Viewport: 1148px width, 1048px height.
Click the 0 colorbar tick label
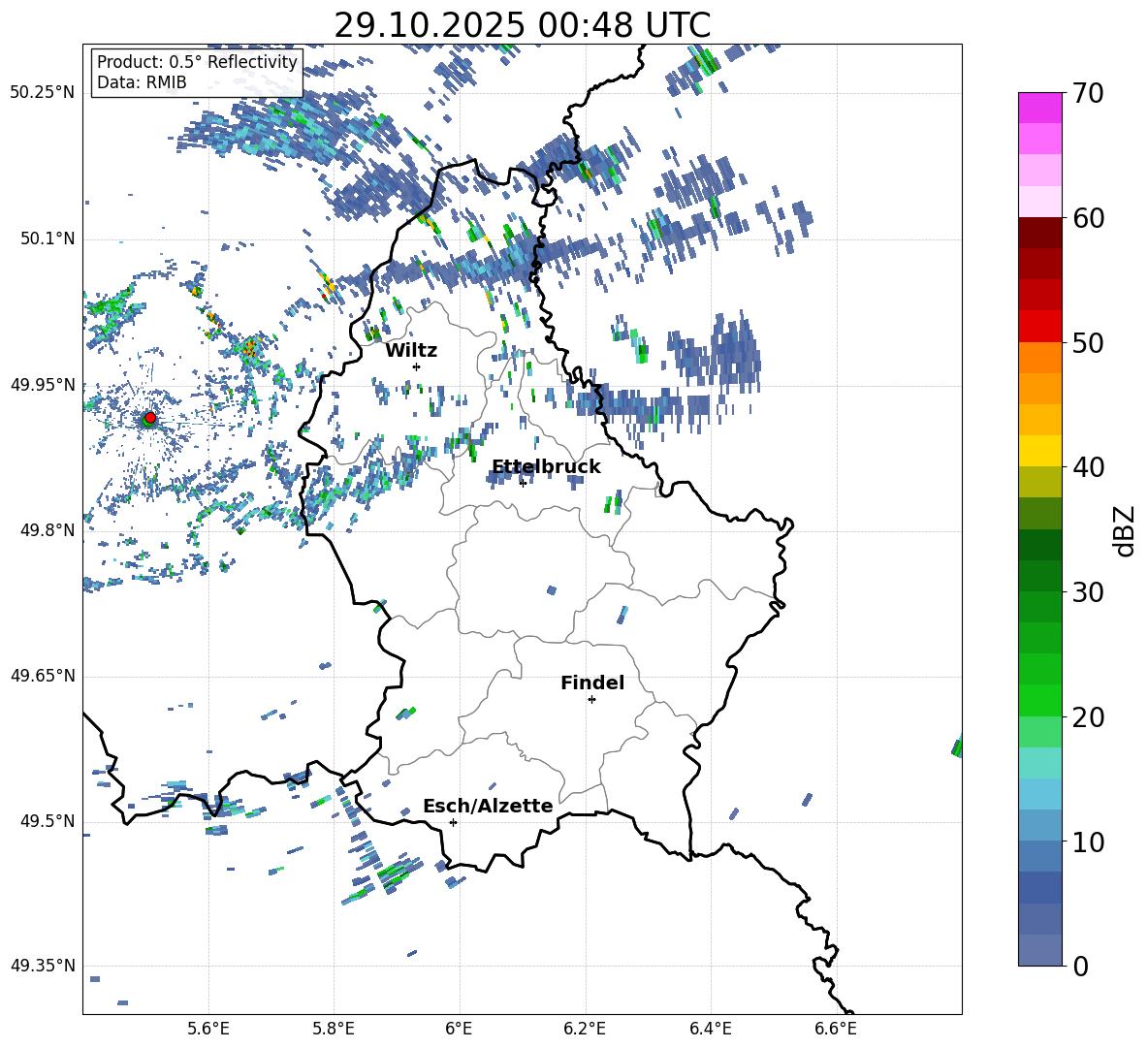click(x=1080, y=966)
